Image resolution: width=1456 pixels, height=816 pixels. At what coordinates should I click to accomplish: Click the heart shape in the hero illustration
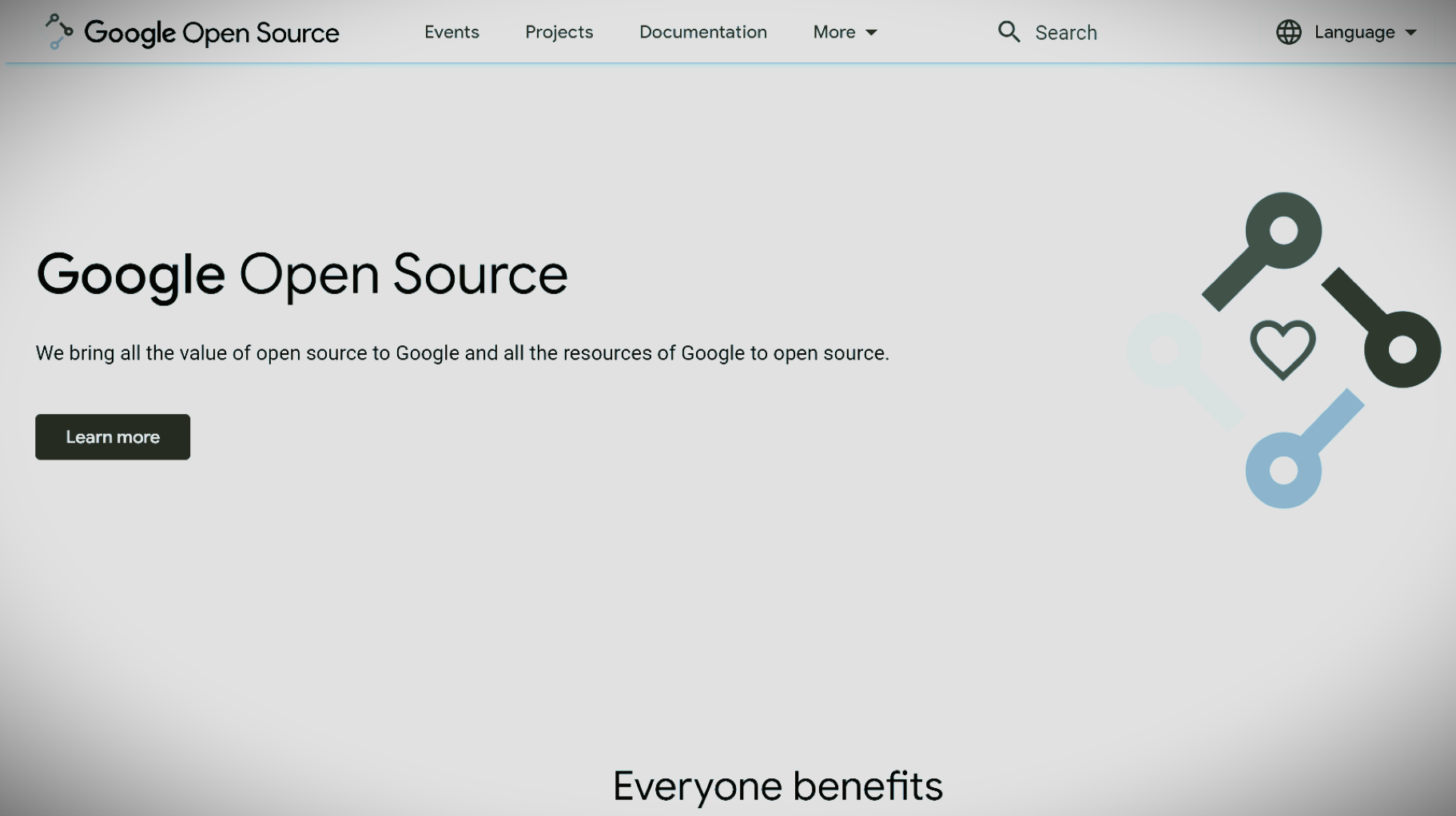tap(1282, 348)
